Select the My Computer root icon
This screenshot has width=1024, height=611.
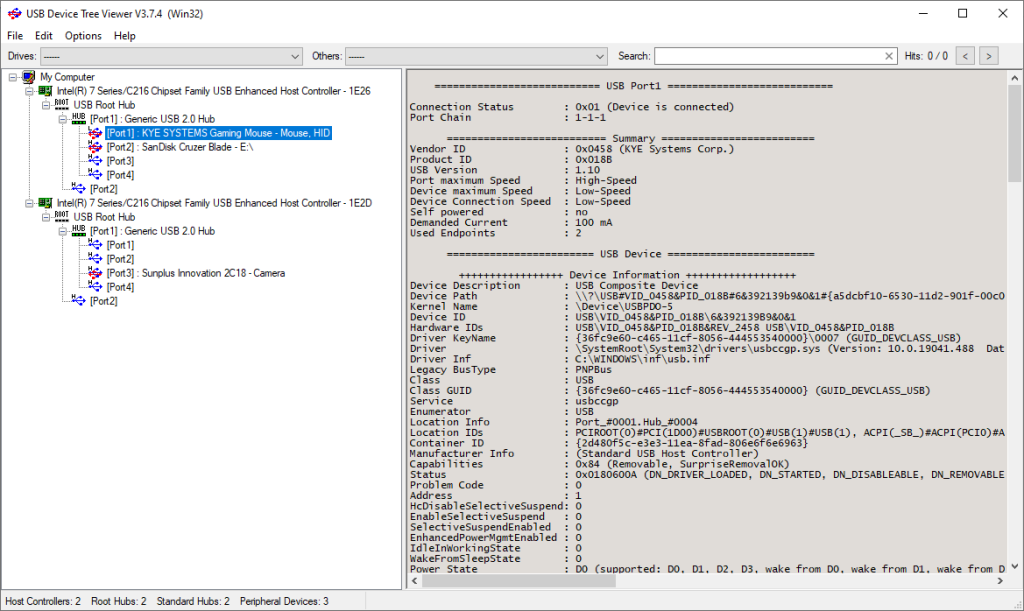coord(29,76)
